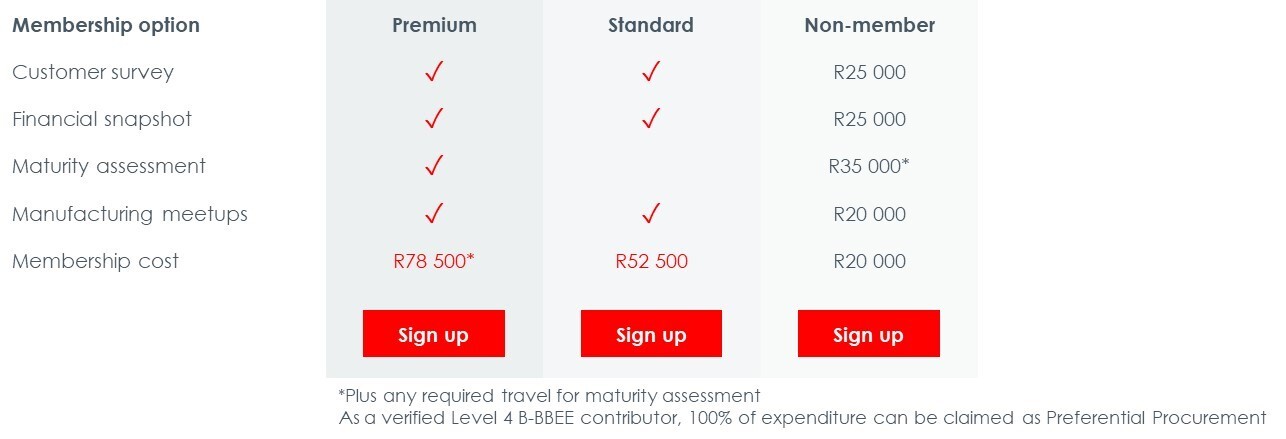Select the Standard column header
Screen dimensions: 1286x439
pos(651,26)
